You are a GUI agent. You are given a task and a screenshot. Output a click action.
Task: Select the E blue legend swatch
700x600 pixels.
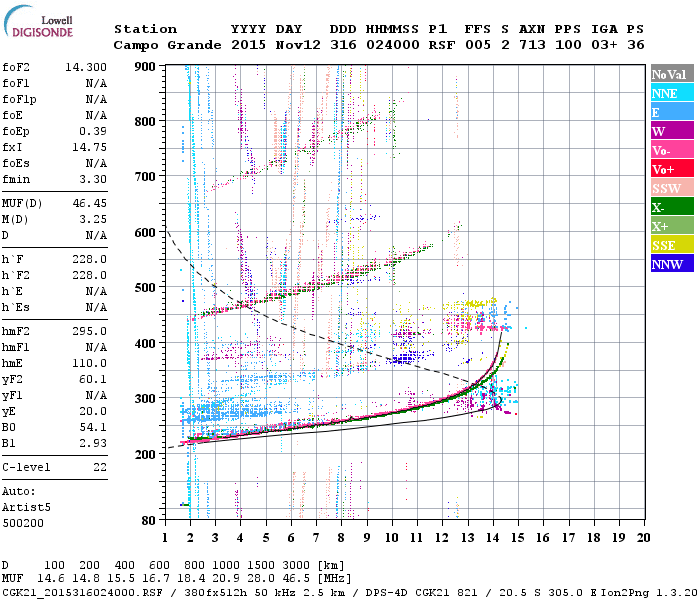[672, 112]
